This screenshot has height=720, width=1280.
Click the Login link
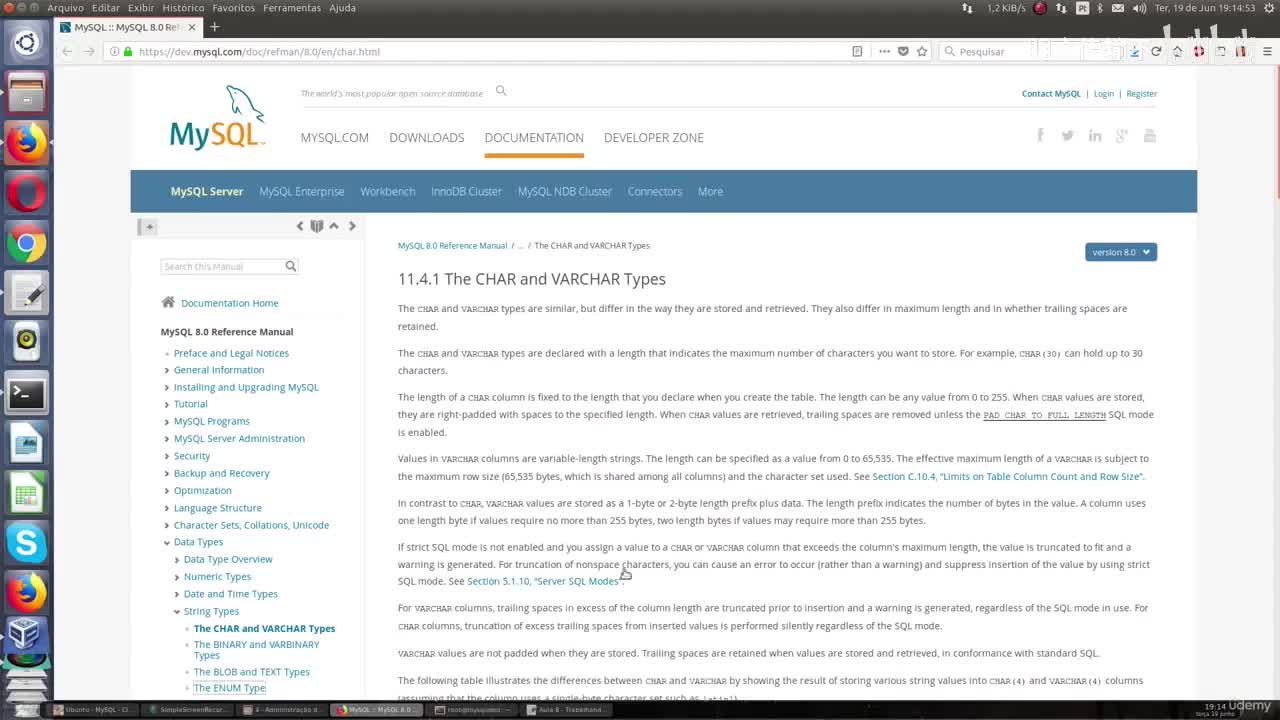1104,94
